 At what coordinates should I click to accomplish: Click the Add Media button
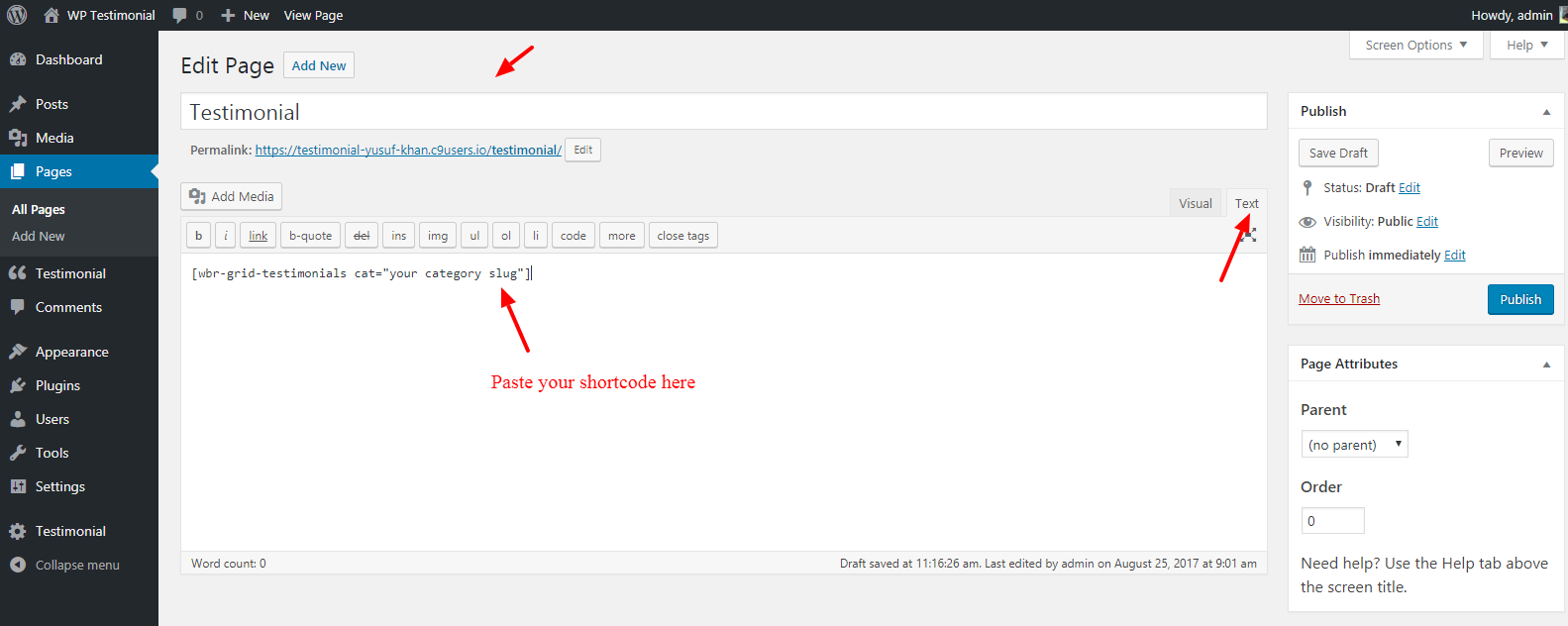(x=232, y=196)
